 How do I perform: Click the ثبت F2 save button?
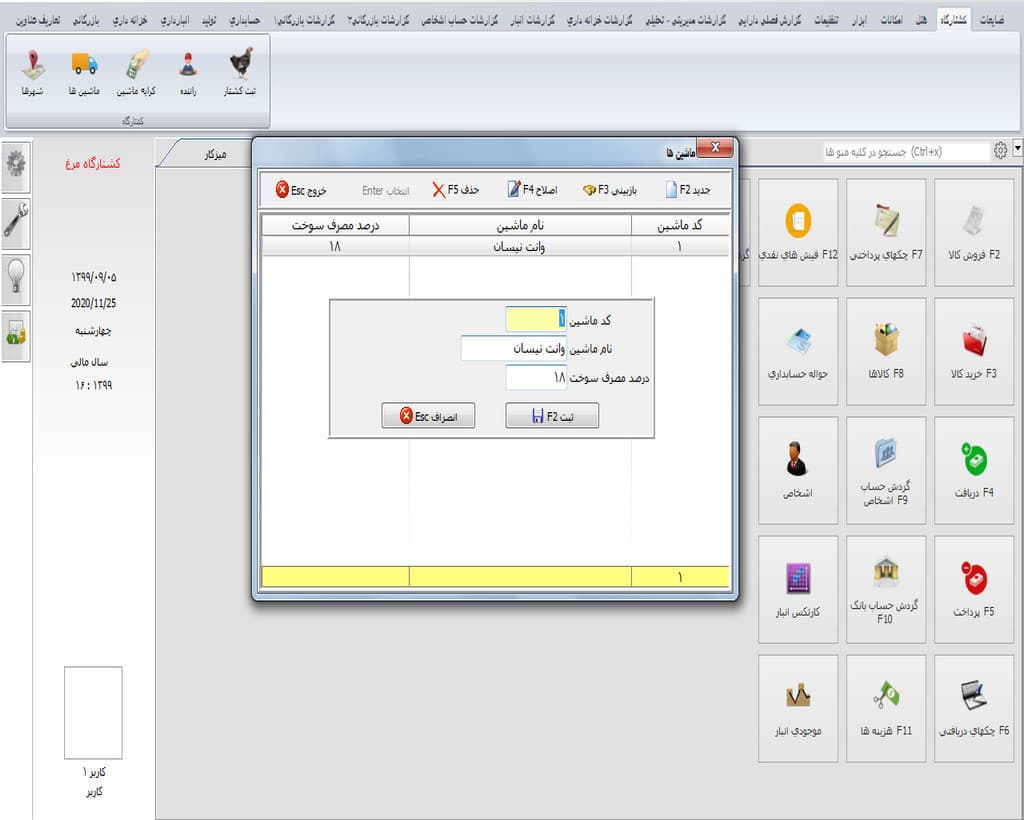pos(552,416)
